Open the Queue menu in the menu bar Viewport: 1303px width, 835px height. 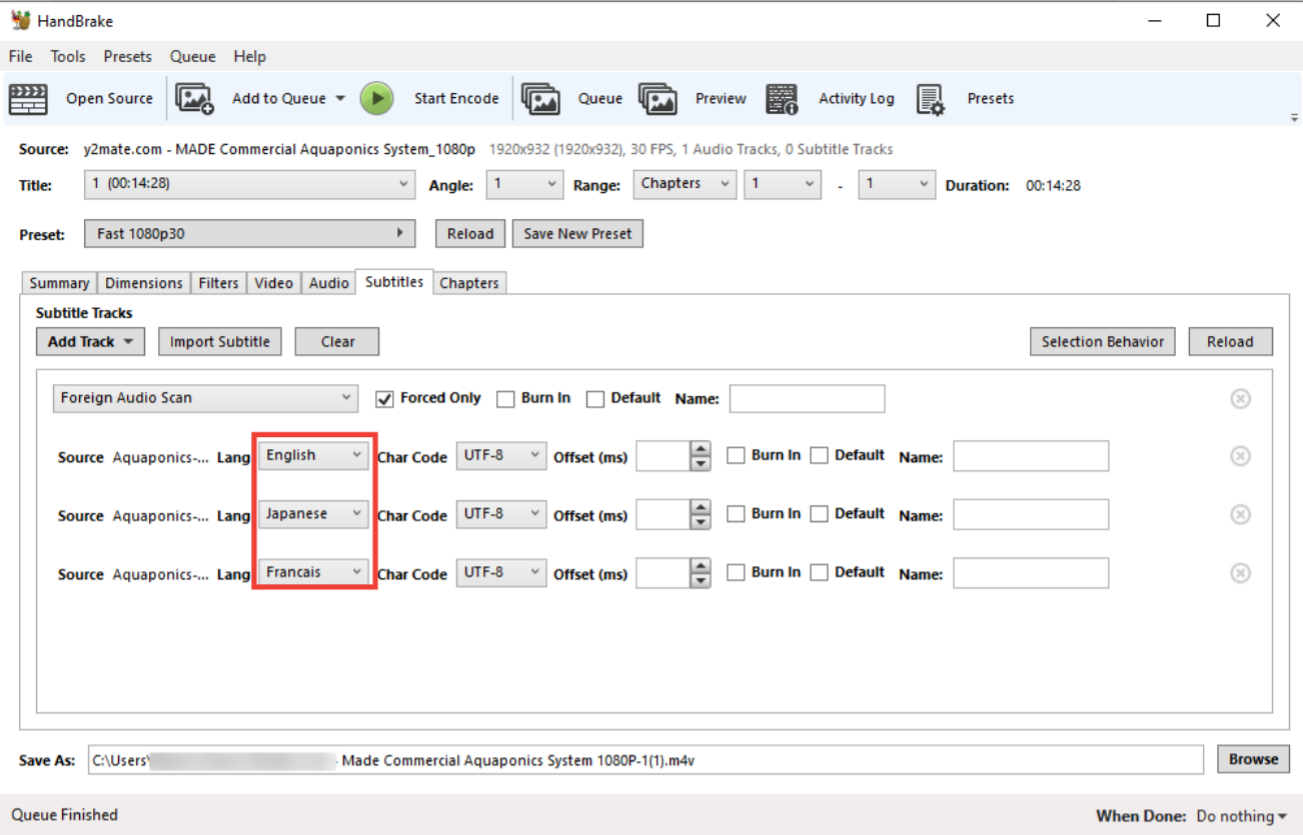coord(192,57)
